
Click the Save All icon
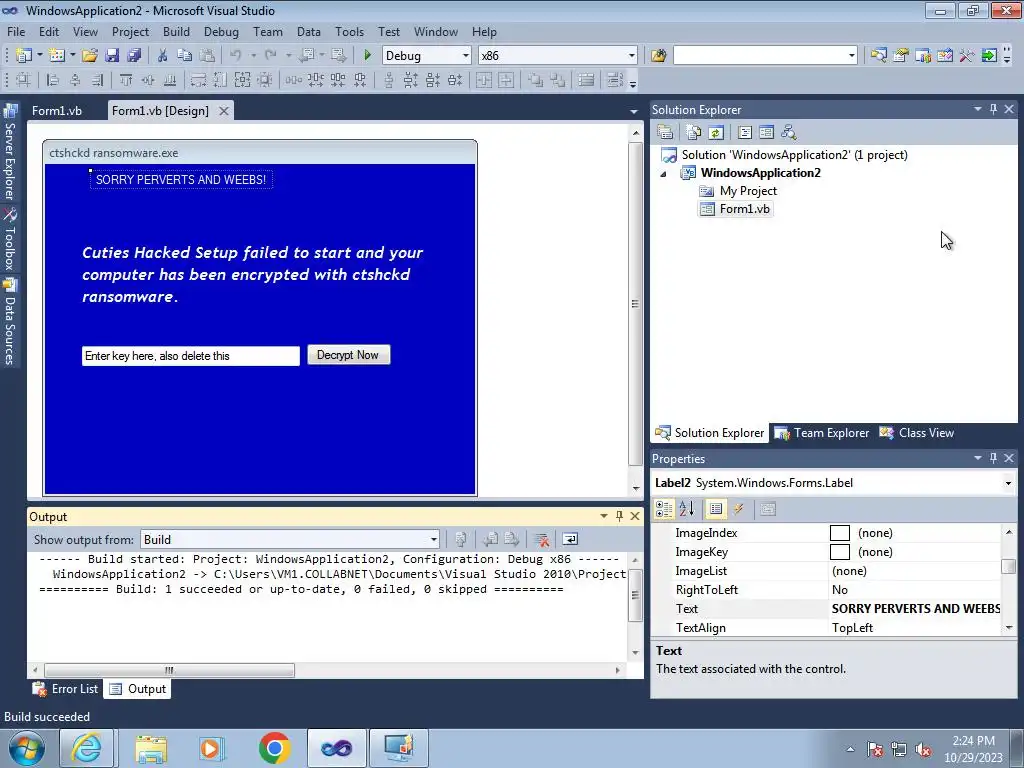click(134, 56)
